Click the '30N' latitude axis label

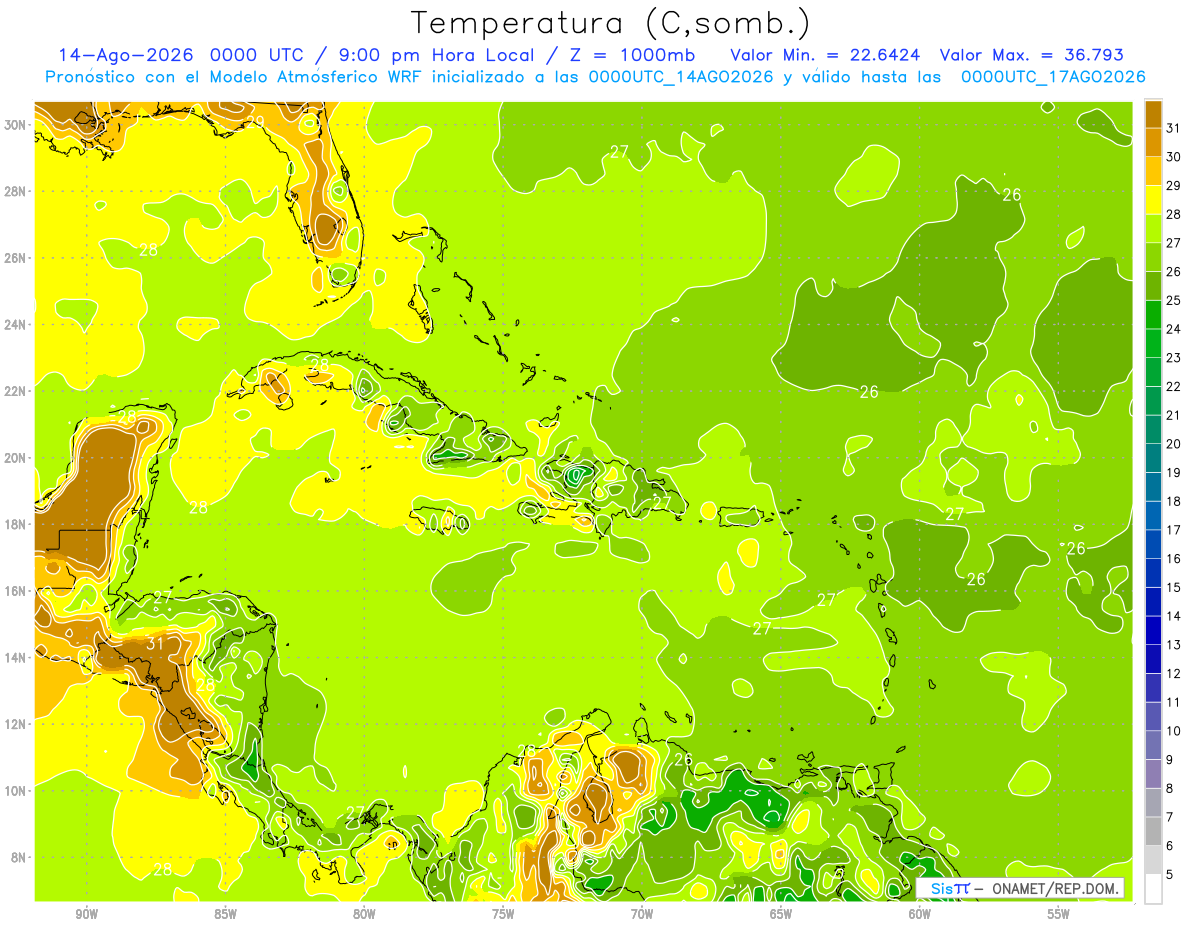pyautogui.click(x=15, y=125)
